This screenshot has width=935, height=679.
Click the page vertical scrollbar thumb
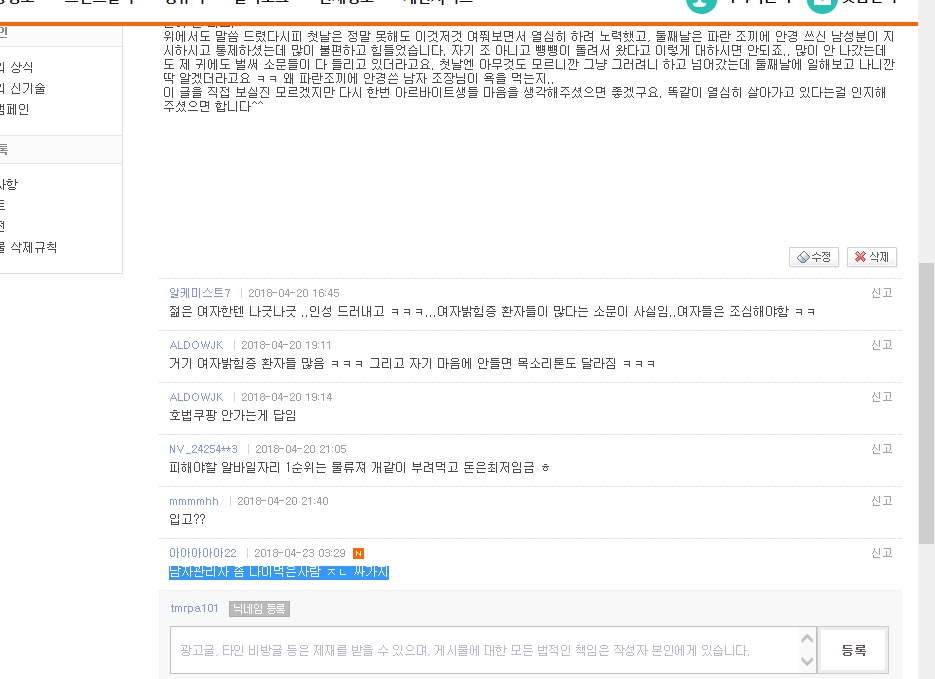coord(926,403)
